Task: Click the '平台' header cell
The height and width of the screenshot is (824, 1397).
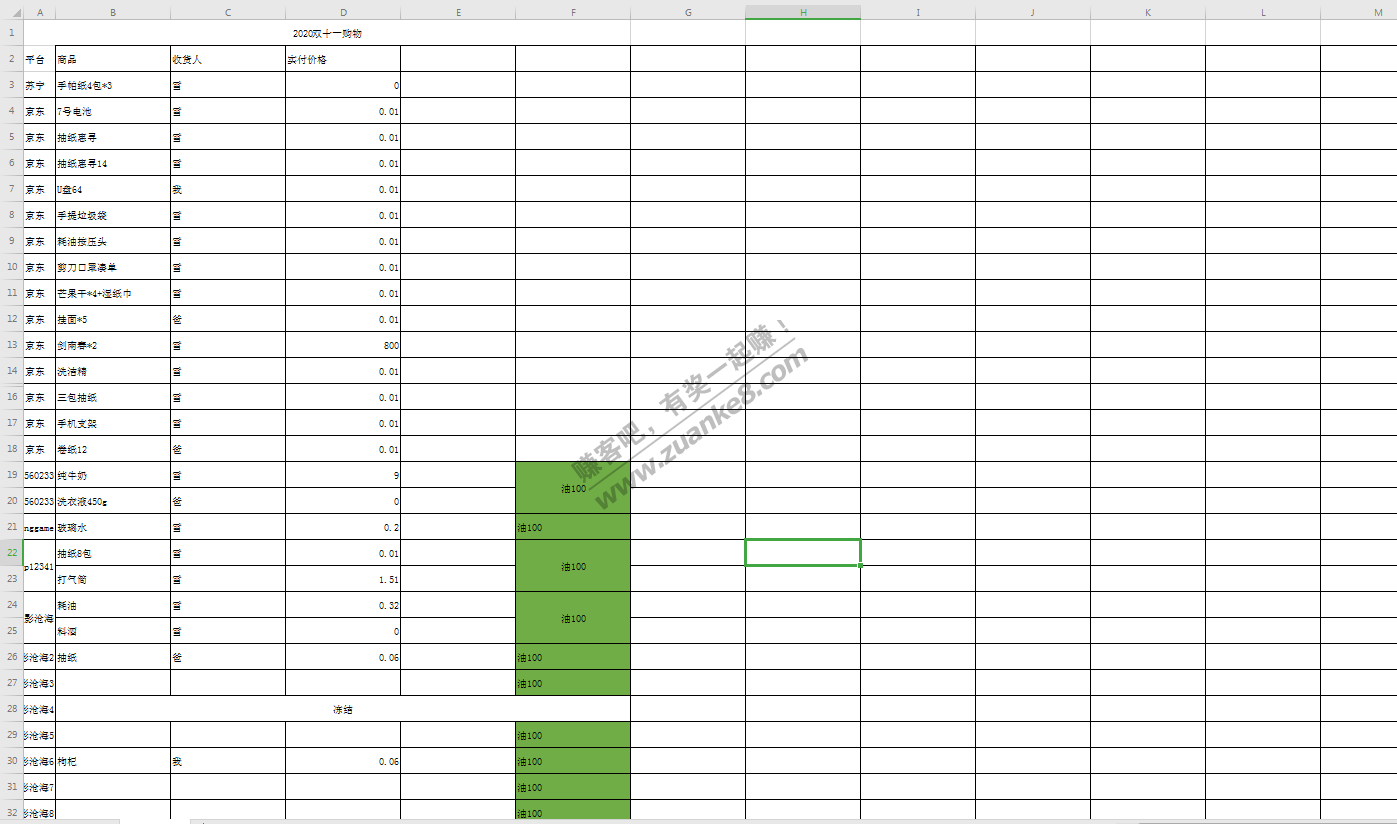Action: pos(40,59)
